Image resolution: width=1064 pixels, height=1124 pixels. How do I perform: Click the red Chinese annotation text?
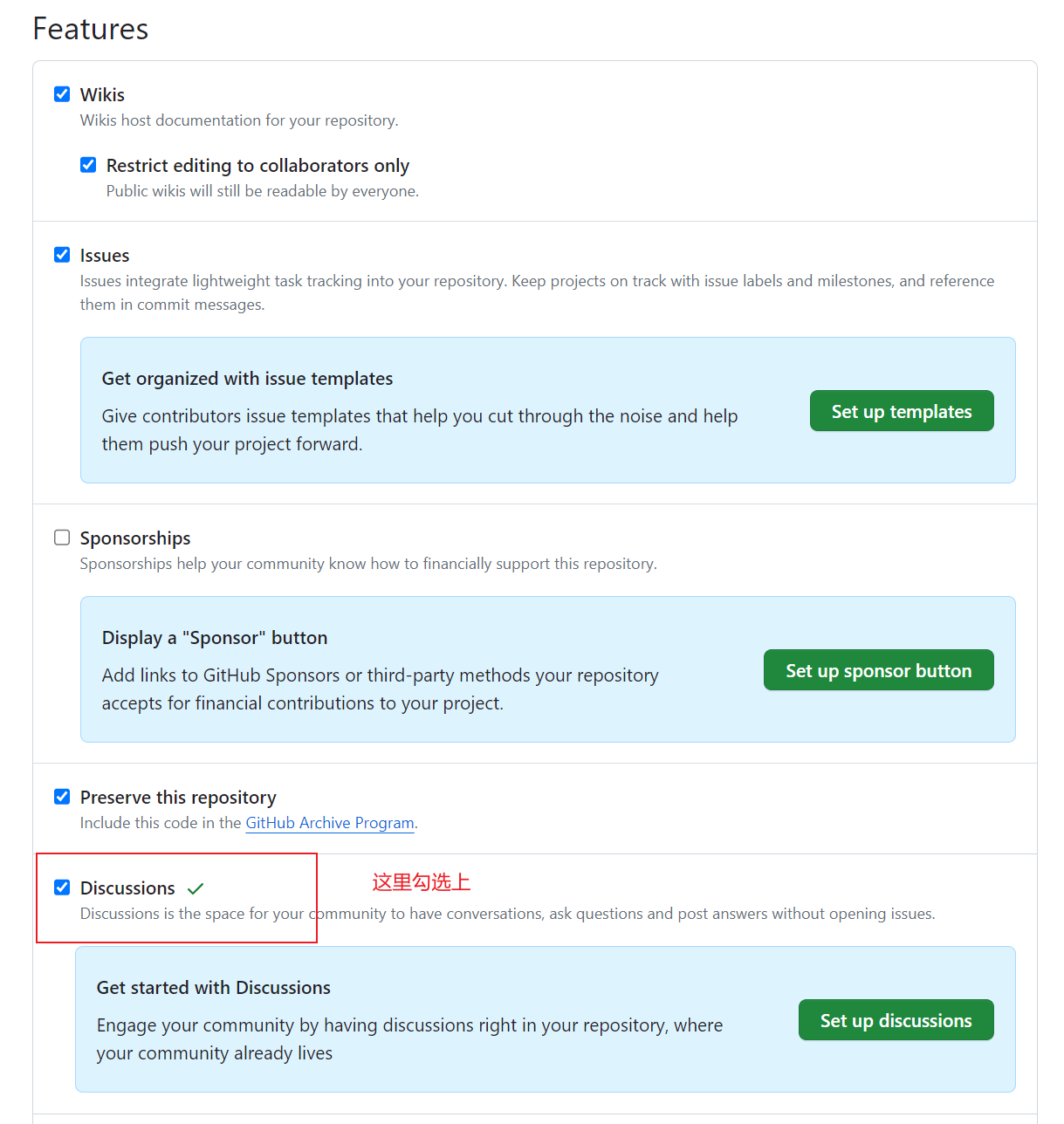pyautogui.click(x=422, y=882)
